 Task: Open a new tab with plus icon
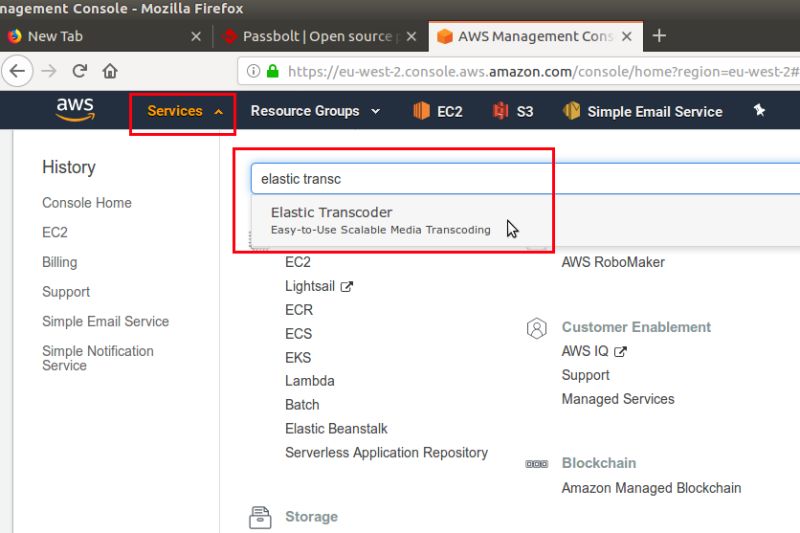[659, 36]
